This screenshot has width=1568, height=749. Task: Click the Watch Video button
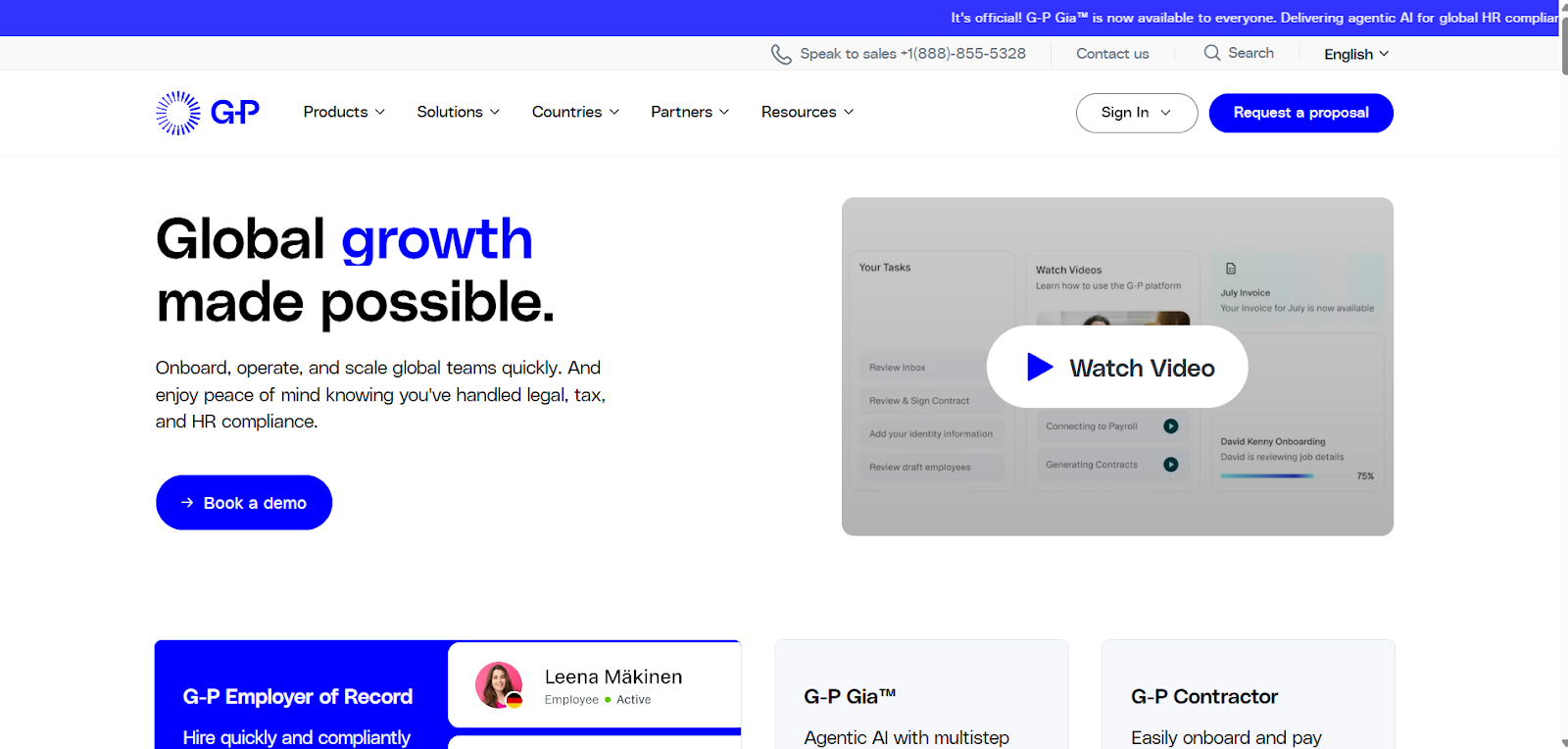coord(1117,367)
